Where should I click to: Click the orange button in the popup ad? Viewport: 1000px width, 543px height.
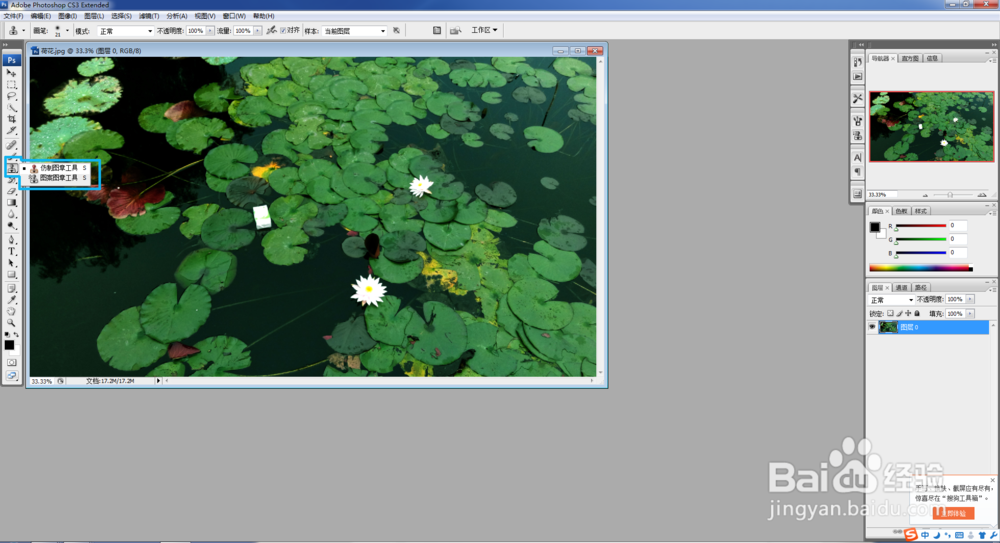[x=953, y=513]
